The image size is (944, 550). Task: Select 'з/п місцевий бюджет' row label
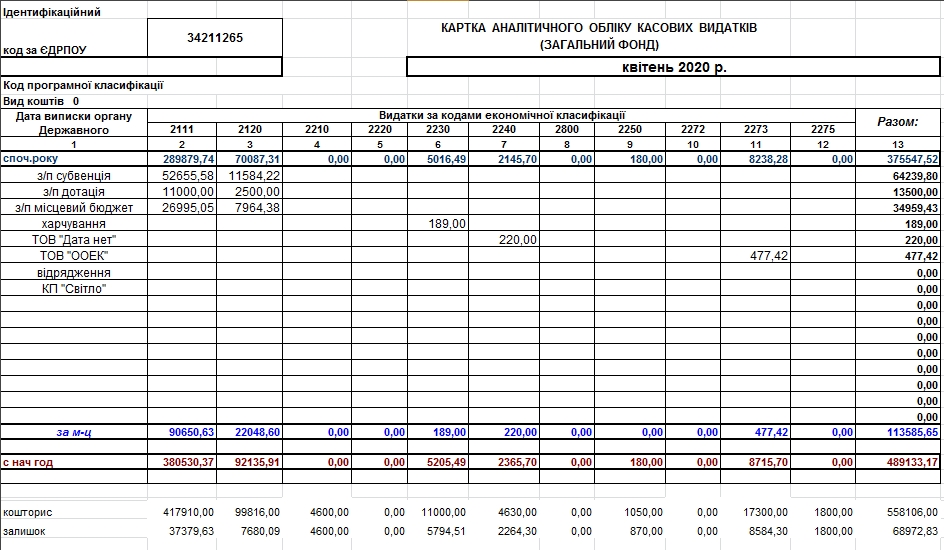click(x=74, y=208)
